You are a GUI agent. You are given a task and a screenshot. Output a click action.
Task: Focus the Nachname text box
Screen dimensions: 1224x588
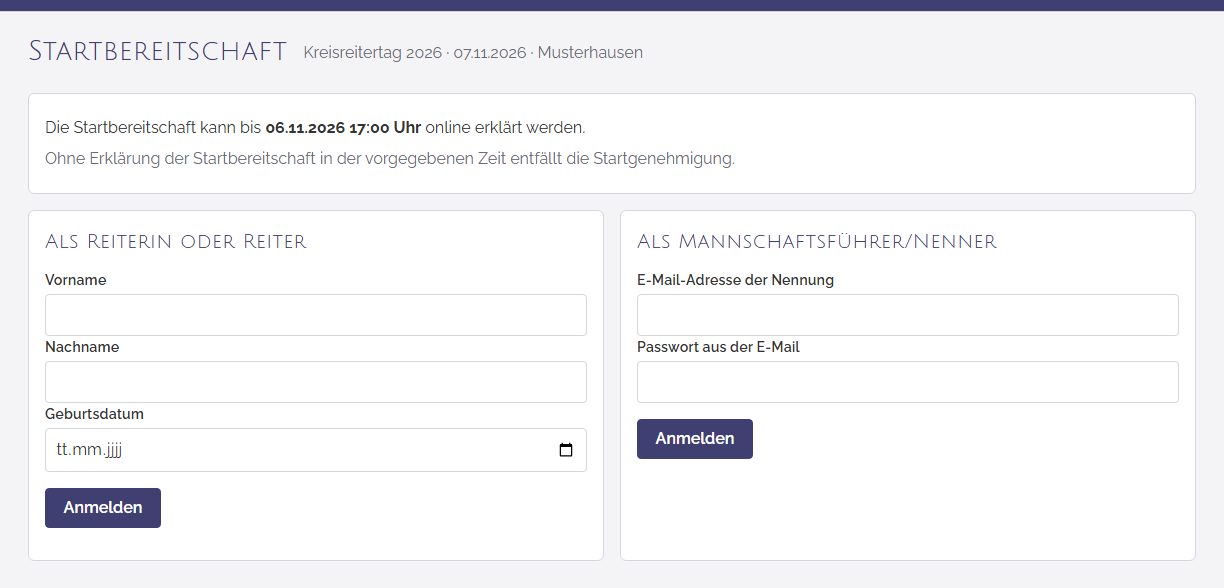(316, 382)
